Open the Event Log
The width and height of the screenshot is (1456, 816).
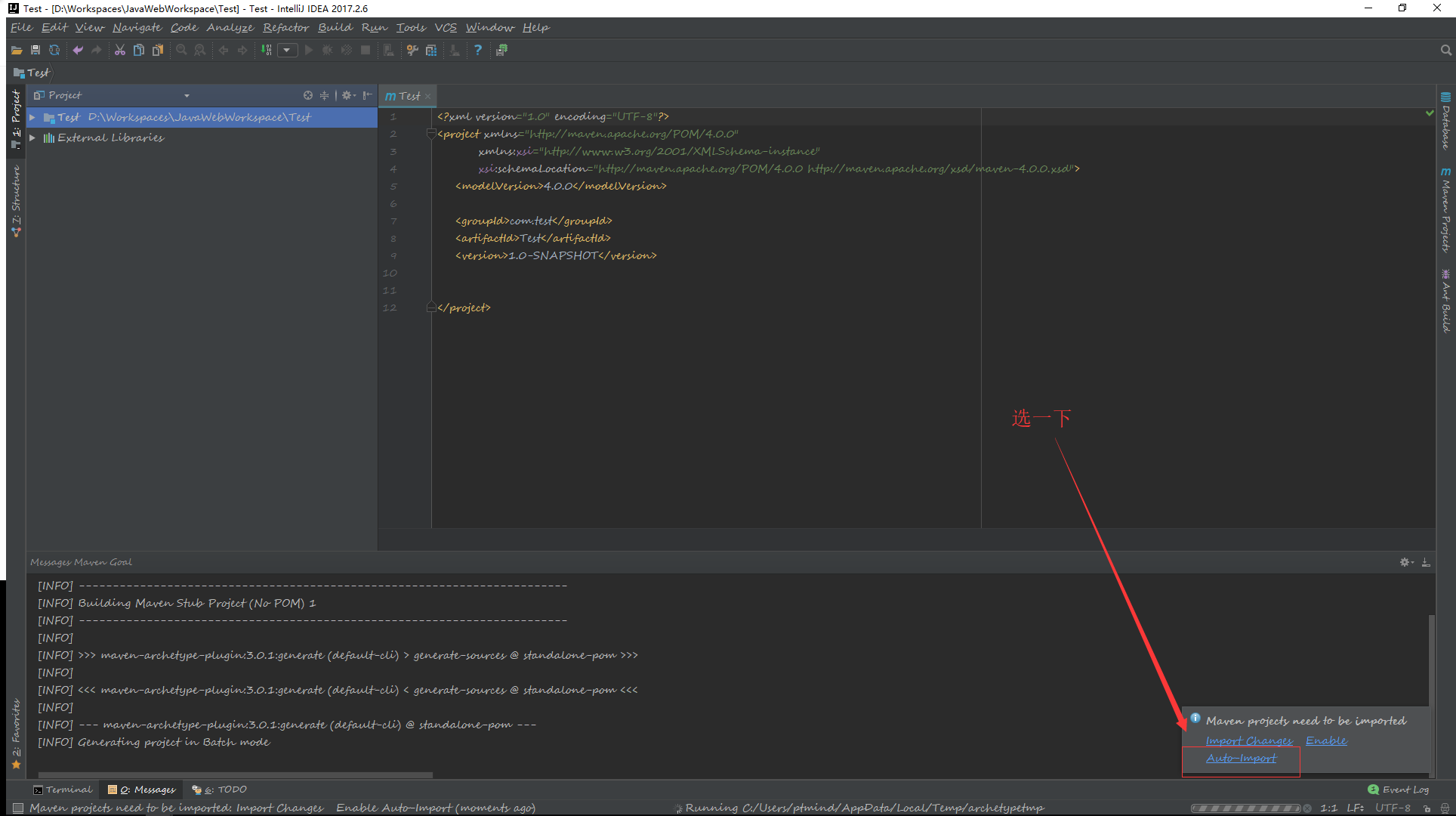1399,790
